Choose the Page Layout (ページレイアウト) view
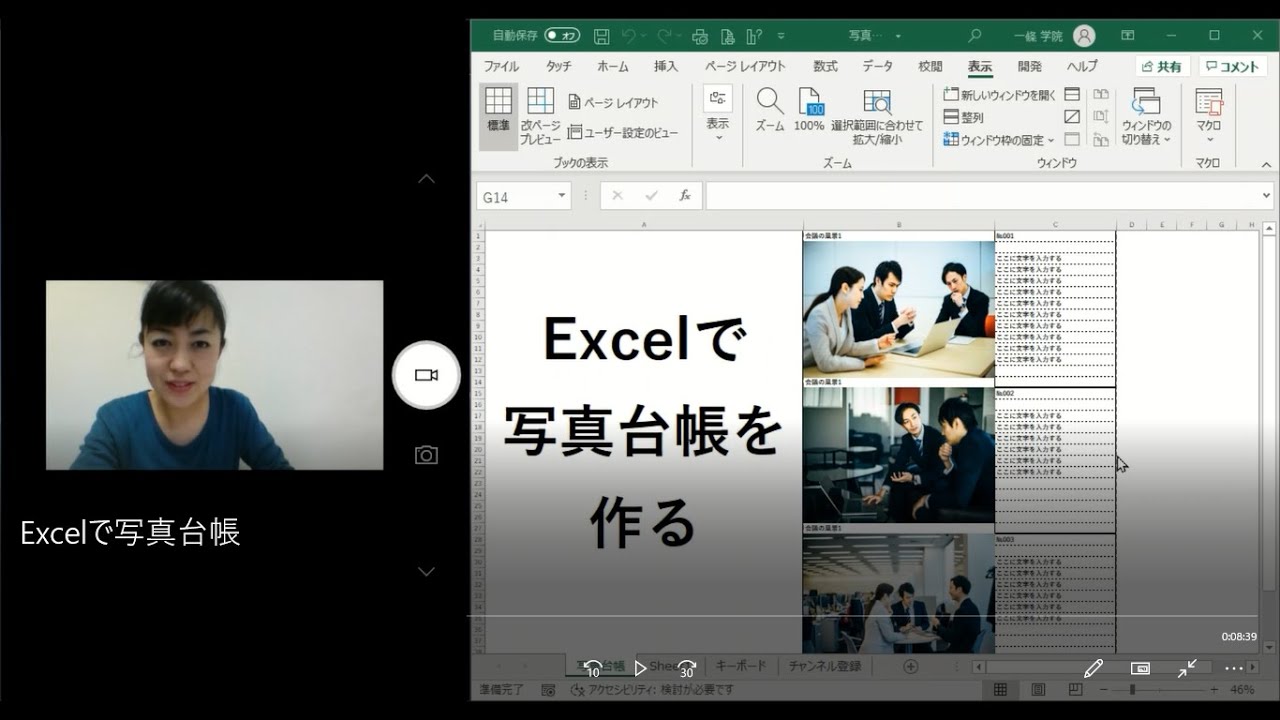 [613, 102]
